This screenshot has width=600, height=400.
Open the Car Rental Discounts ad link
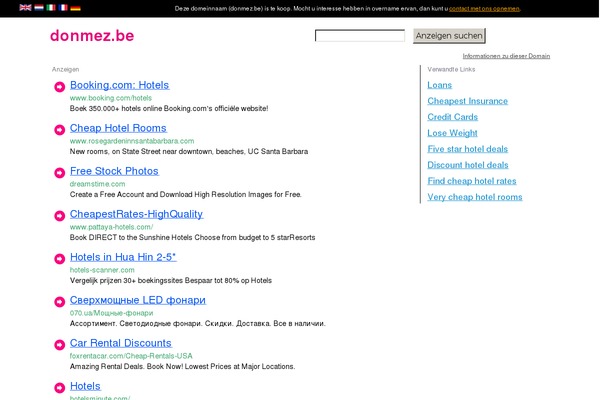tap(121, 343)
